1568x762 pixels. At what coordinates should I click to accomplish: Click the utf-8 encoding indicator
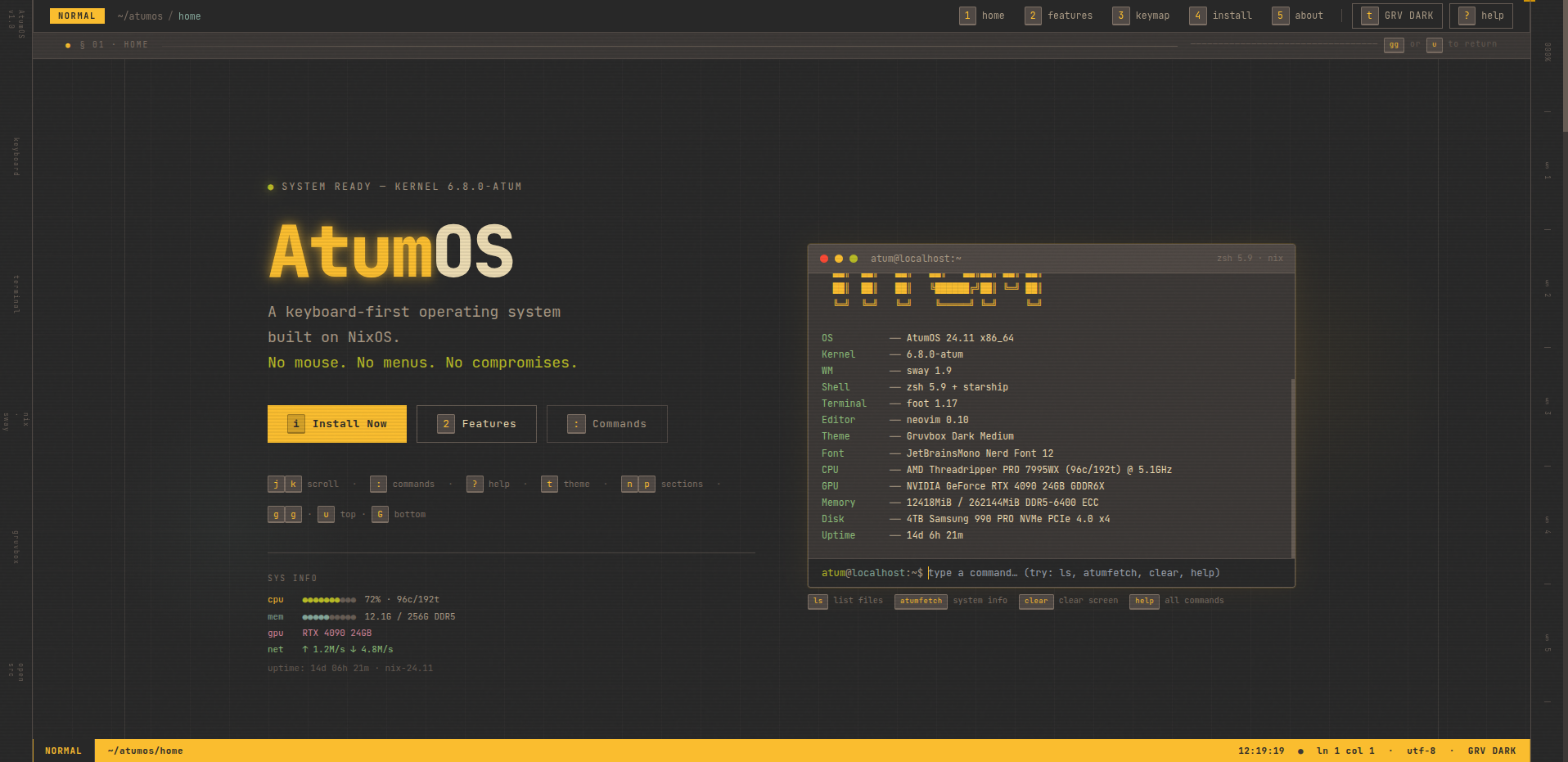[x=1421, y=751]
